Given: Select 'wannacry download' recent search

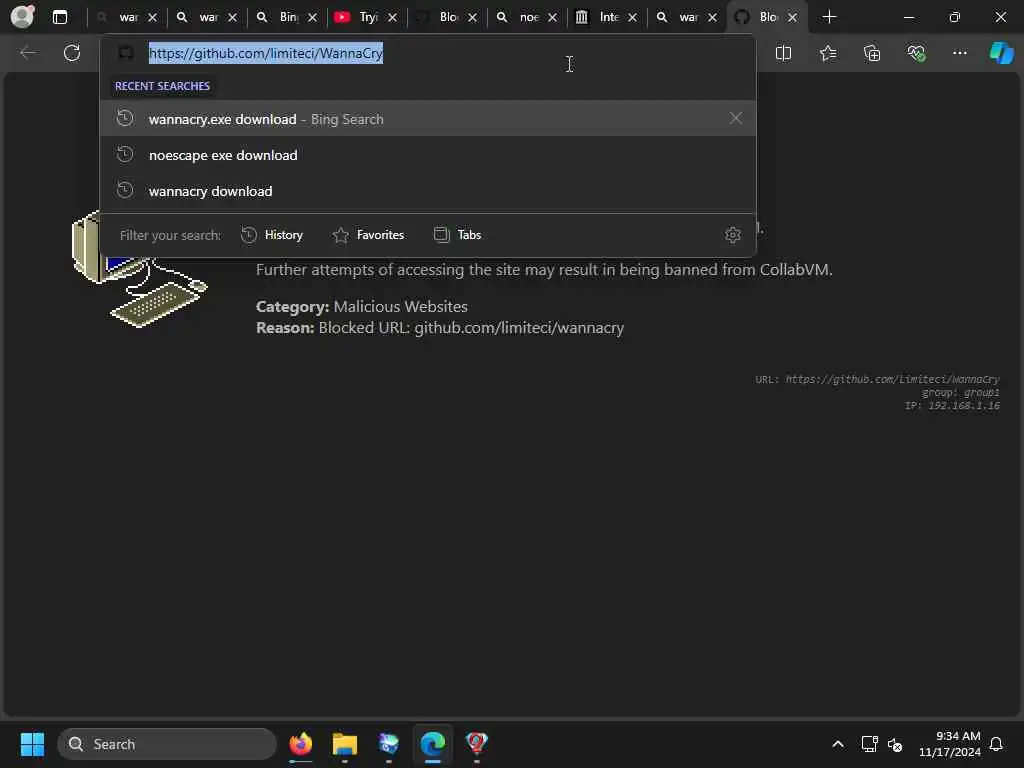Looking at the screenshot, I should coord(428,191).
